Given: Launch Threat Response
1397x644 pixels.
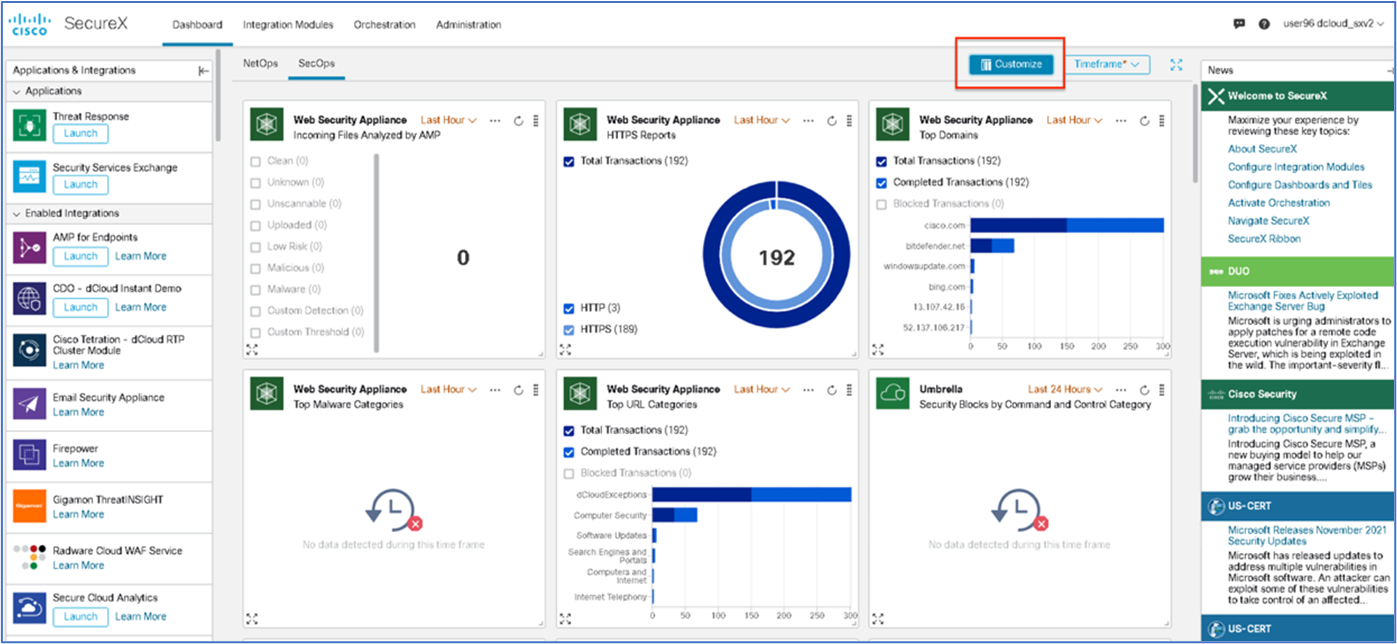Looking at the screenshot, I should click(81, 134).
